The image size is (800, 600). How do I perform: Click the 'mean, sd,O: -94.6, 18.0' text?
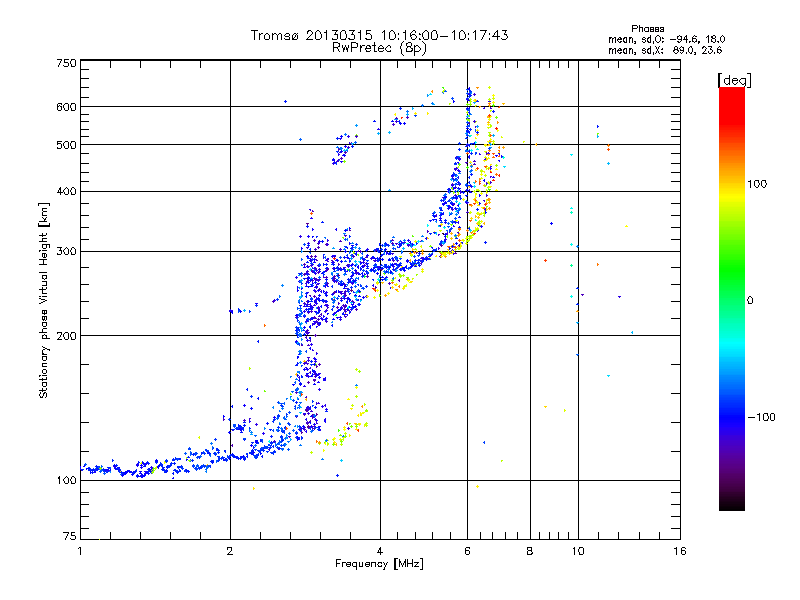click(x=666, y=39)
